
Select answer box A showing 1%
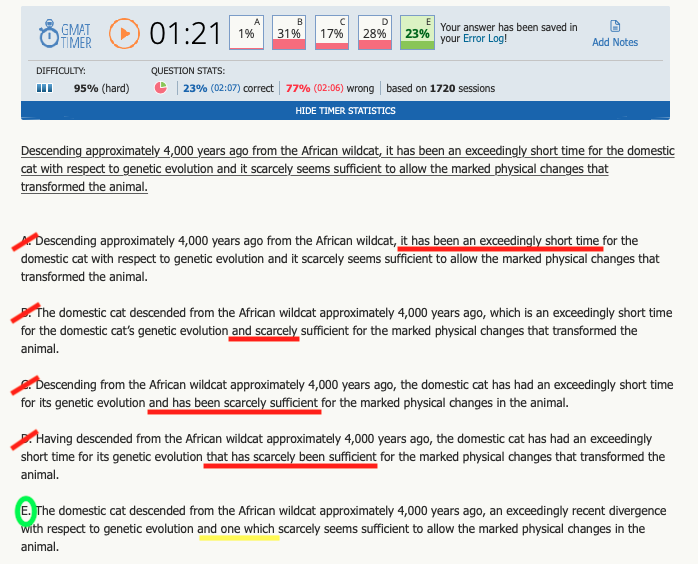point(246,33)
